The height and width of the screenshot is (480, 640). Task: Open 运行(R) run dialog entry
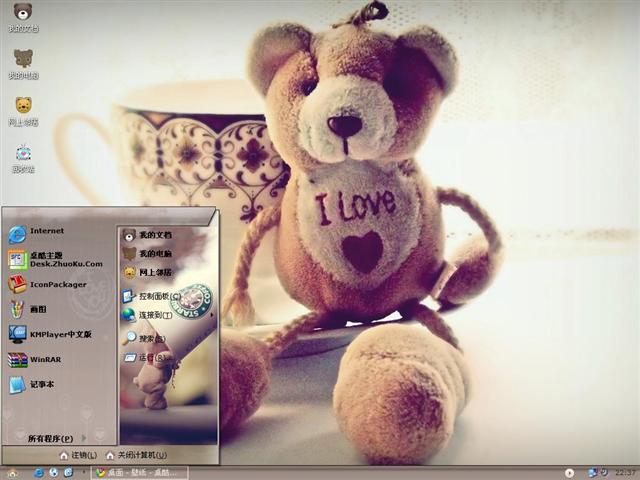pyautogui.click(x=147, y=358)
